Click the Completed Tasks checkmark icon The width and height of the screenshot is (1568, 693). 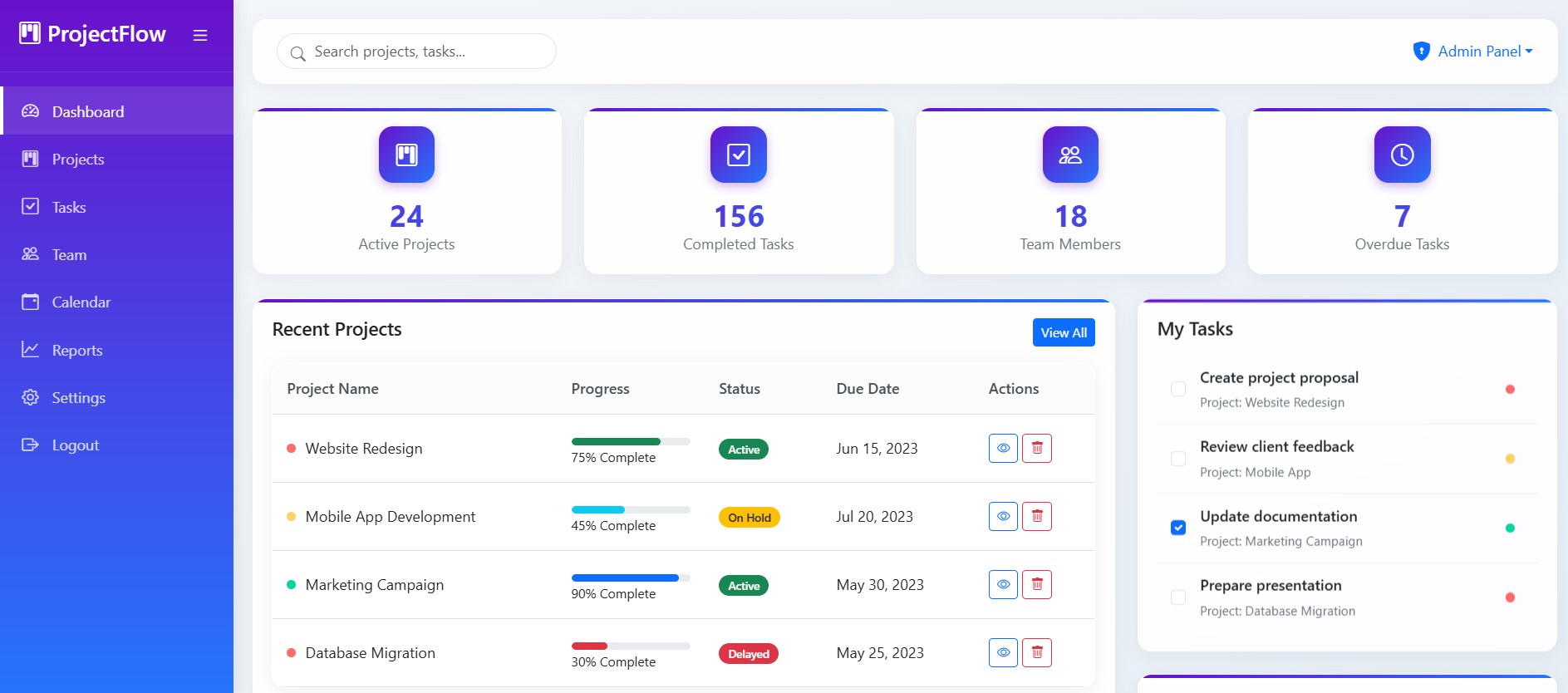point(738,155)
